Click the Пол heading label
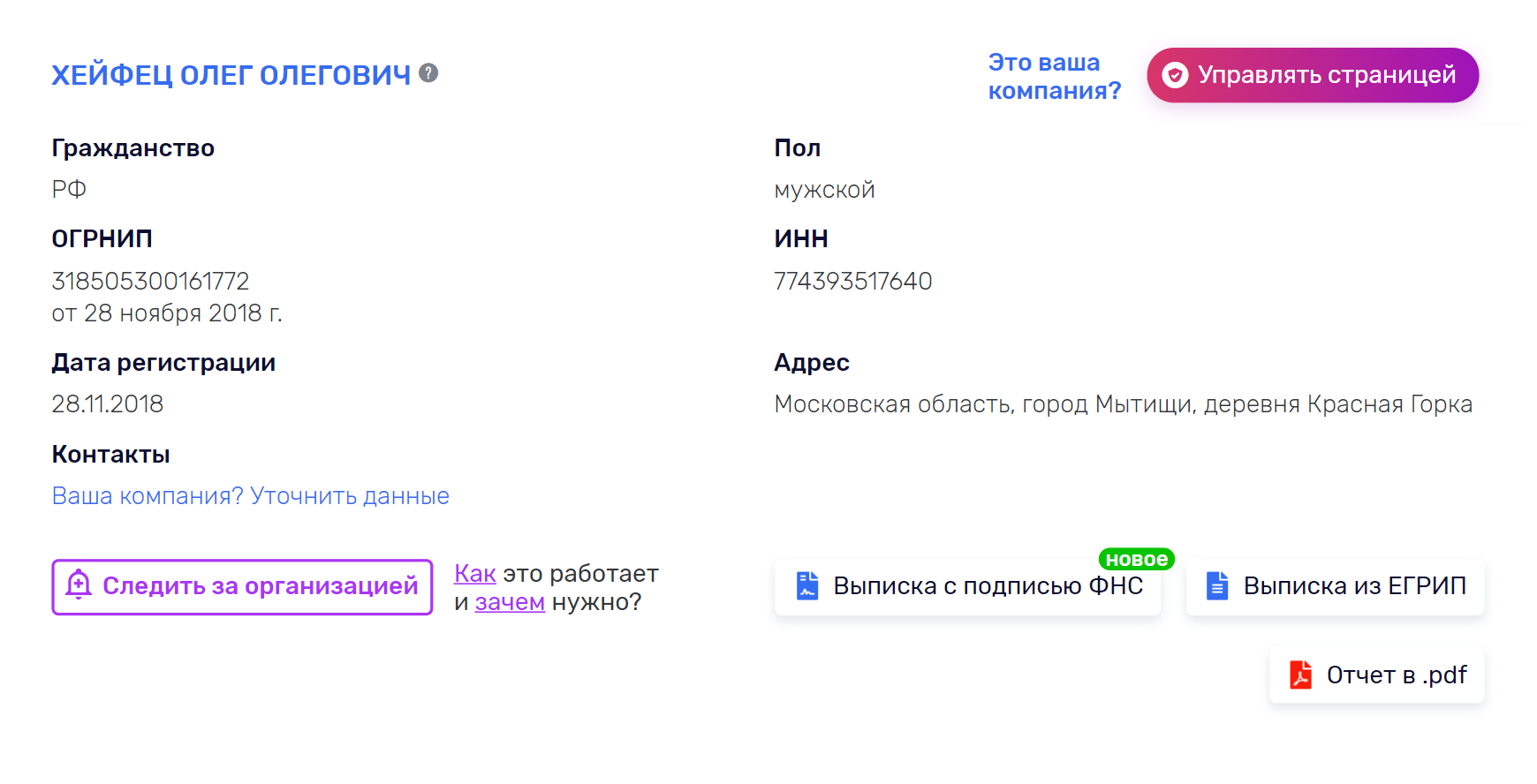This screenshot has height=784, width=1537. click(798, 148)
